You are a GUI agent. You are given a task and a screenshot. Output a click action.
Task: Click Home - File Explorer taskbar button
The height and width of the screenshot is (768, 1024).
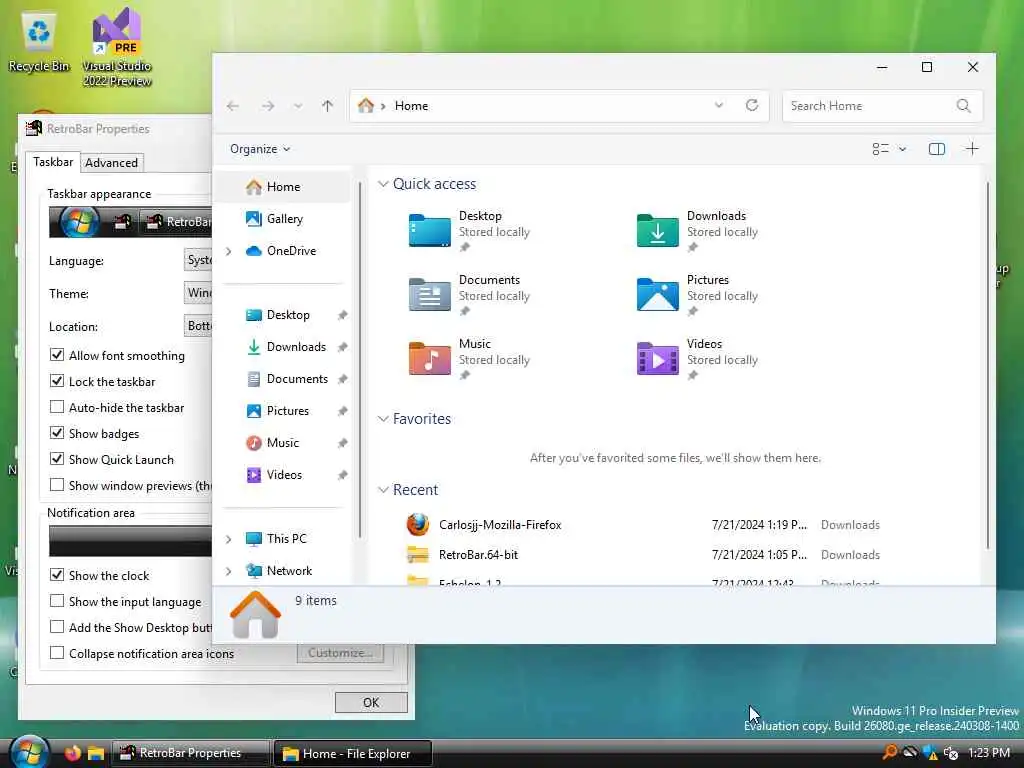click(353, 754)
